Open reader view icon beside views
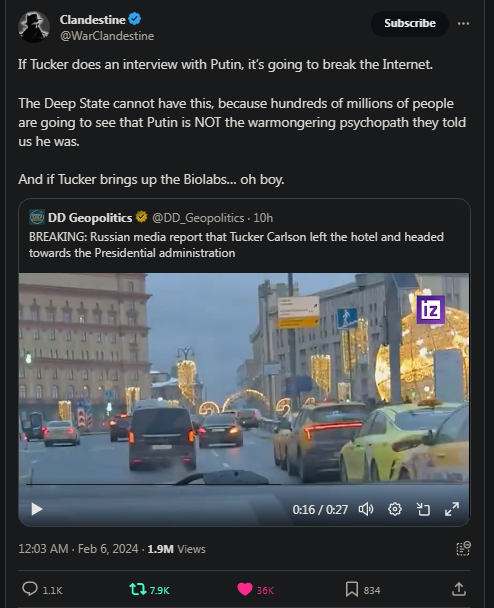 tap(463, 549)
